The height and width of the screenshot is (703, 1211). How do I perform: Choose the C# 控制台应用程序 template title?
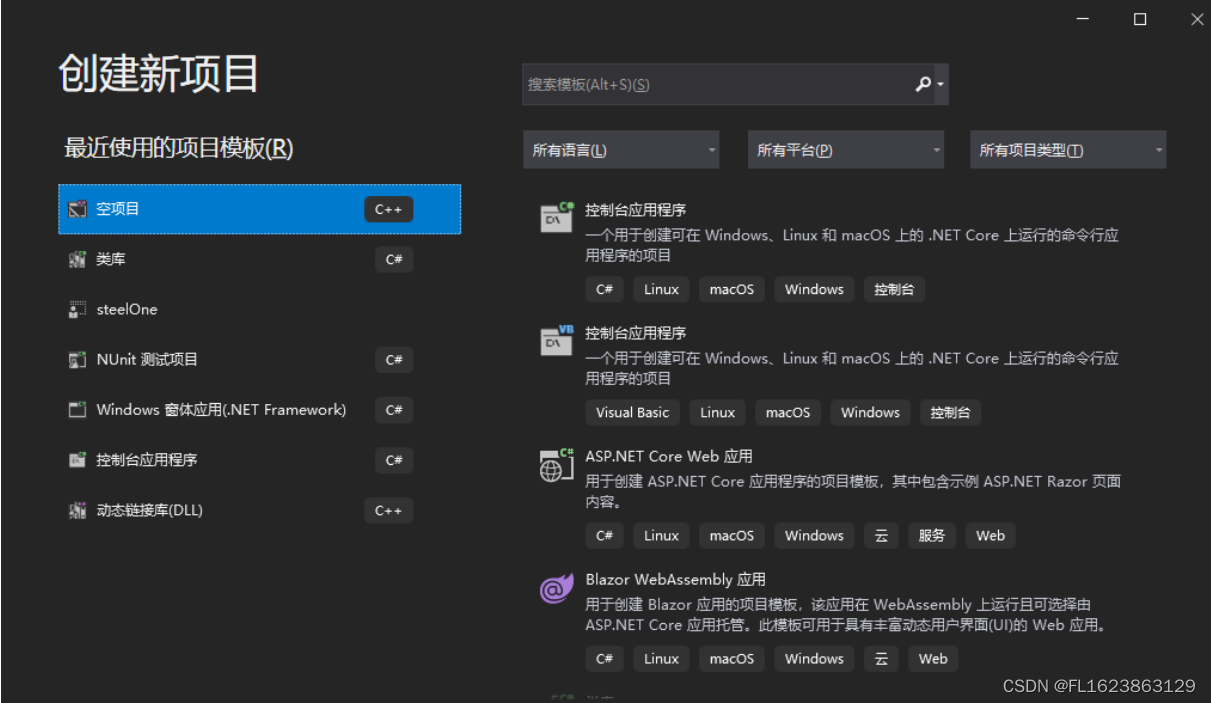click(636, 210)
